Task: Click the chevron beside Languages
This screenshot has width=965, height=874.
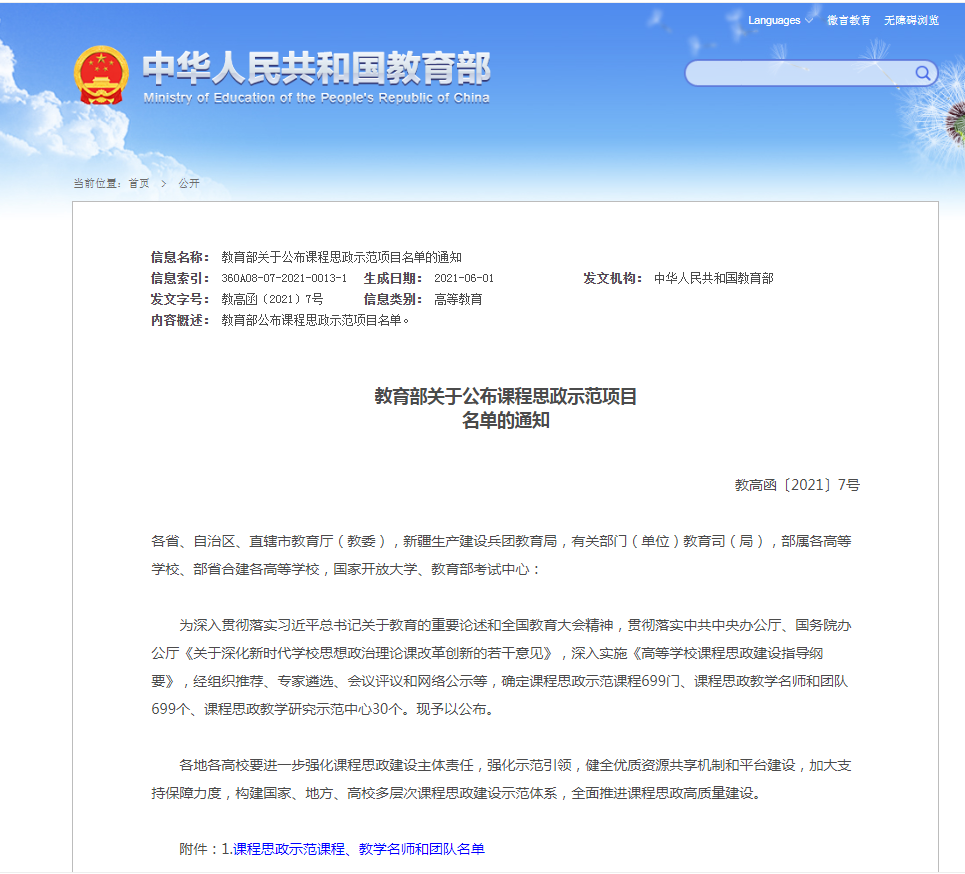Action: (808, 21)
